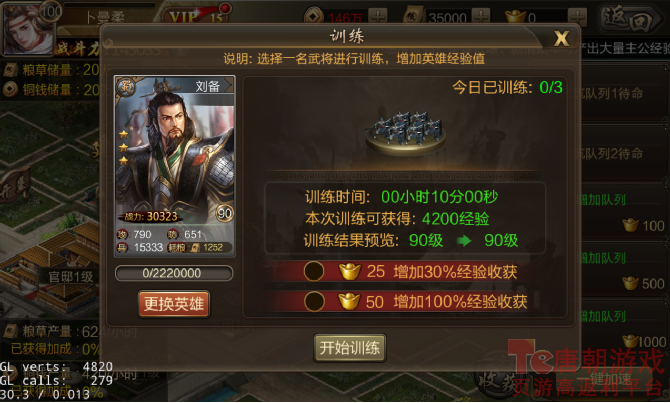The width and height of the screenshot is (670, 403).
Task: Click the 蜀 faction emblem on hero card
Action: 125,87
